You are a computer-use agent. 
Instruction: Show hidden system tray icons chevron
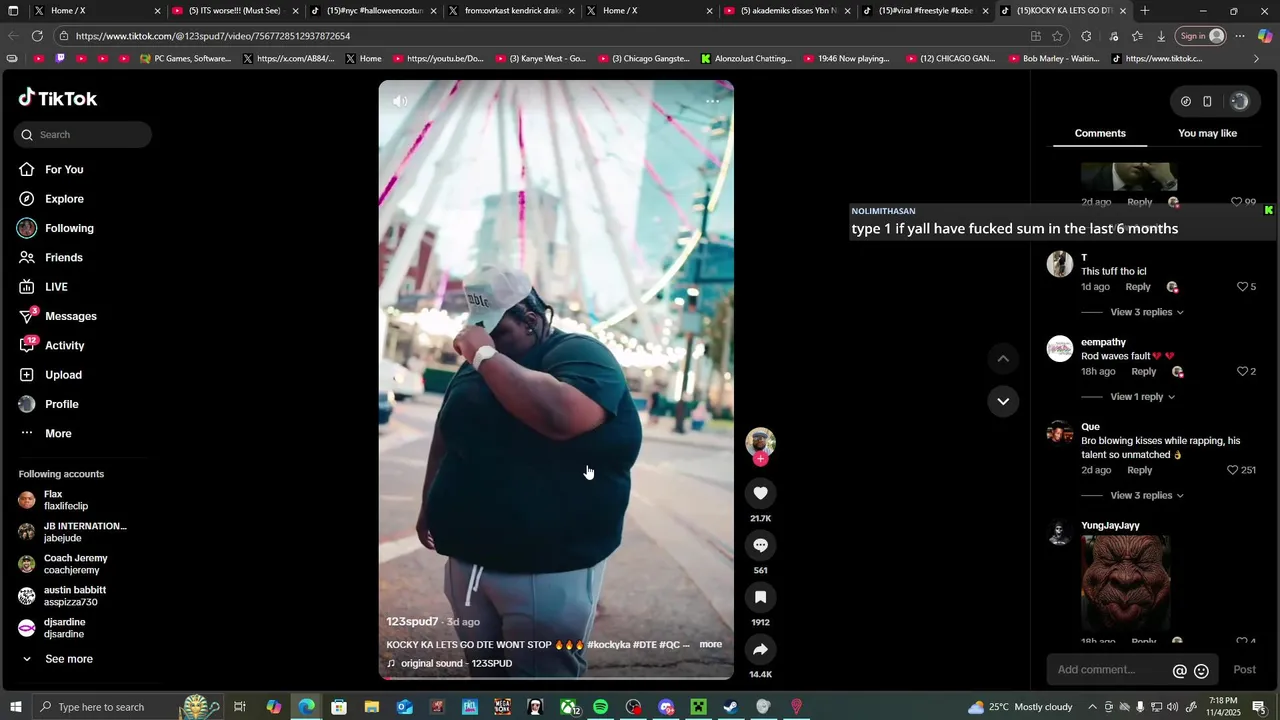[1092, 707]
